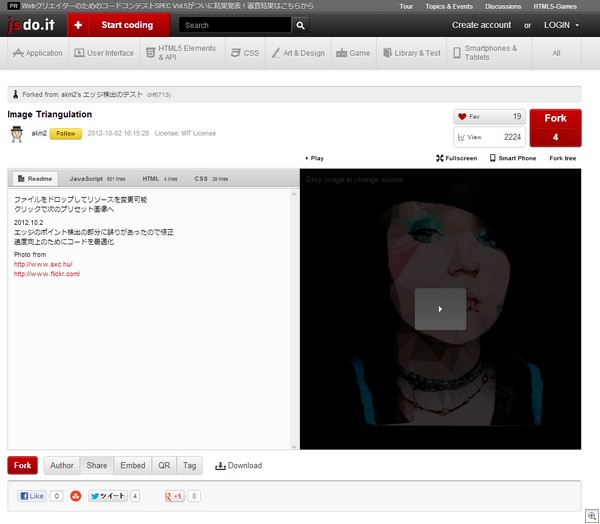The width and height of the screenshot is (600, 524).
Task: Click into the Search input field
Action: (236, 25)
